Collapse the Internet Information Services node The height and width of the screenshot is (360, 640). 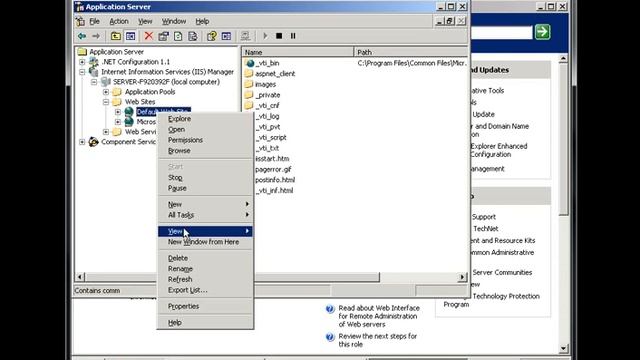82,72
